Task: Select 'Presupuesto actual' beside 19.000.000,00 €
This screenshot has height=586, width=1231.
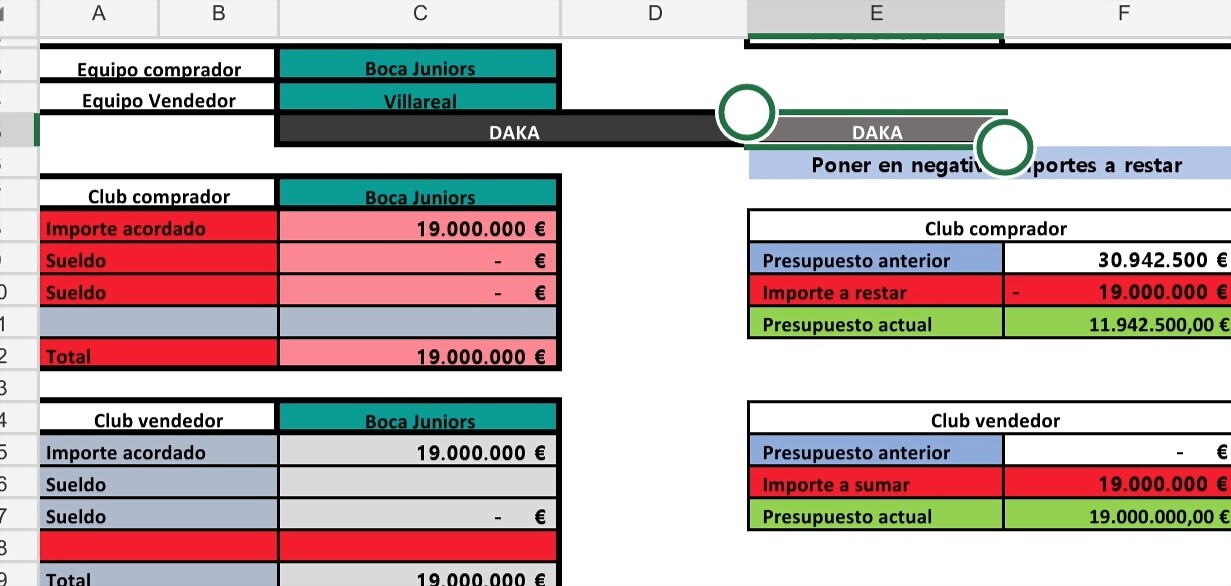Action: click(876, 515)
